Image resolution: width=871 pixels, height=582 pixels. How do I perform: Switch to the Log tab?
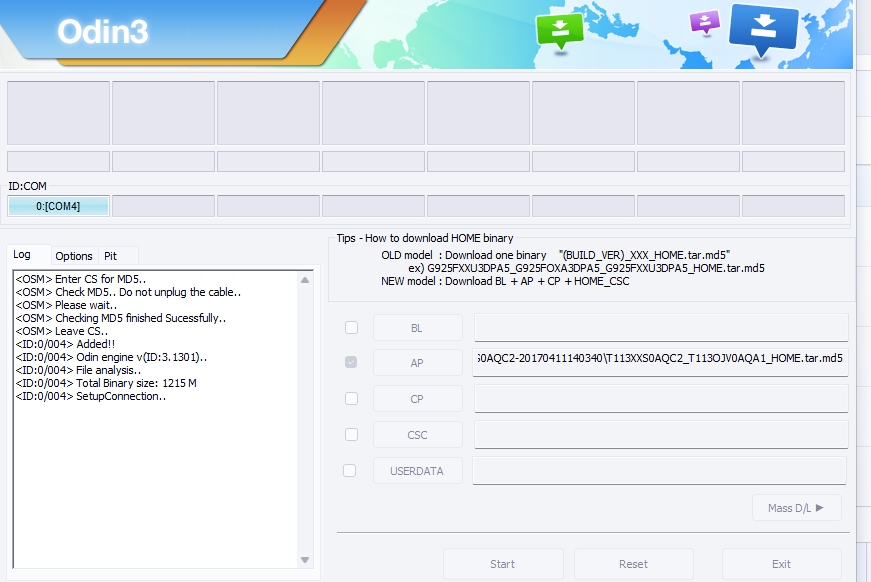point(22,254)
